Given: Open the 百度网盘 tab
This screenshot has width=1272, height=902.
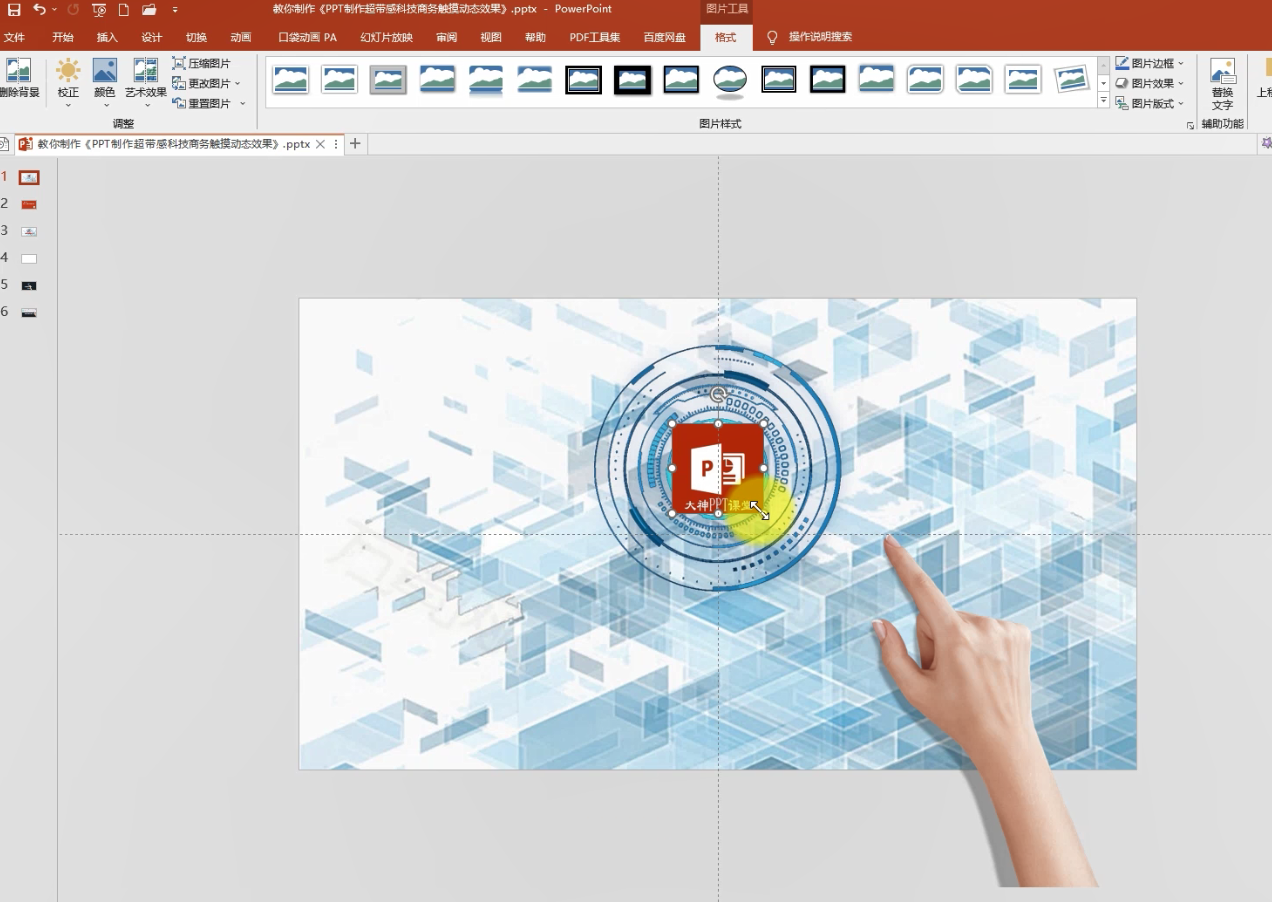Looking at the screenshot, I should click(664, 37).
